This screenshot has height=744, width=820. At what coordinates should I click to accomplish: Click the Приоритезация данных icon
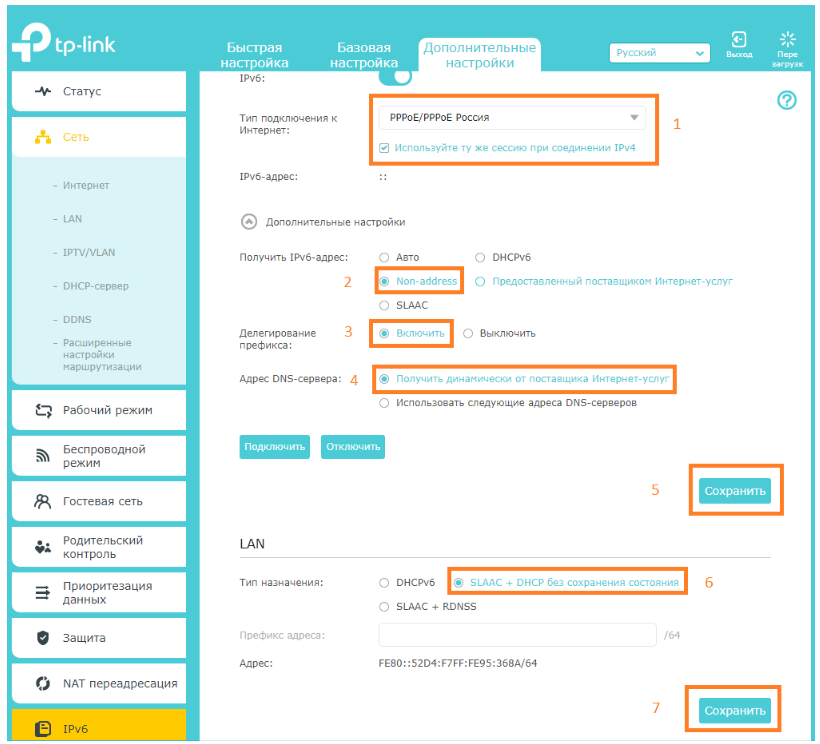pos(43,592)
